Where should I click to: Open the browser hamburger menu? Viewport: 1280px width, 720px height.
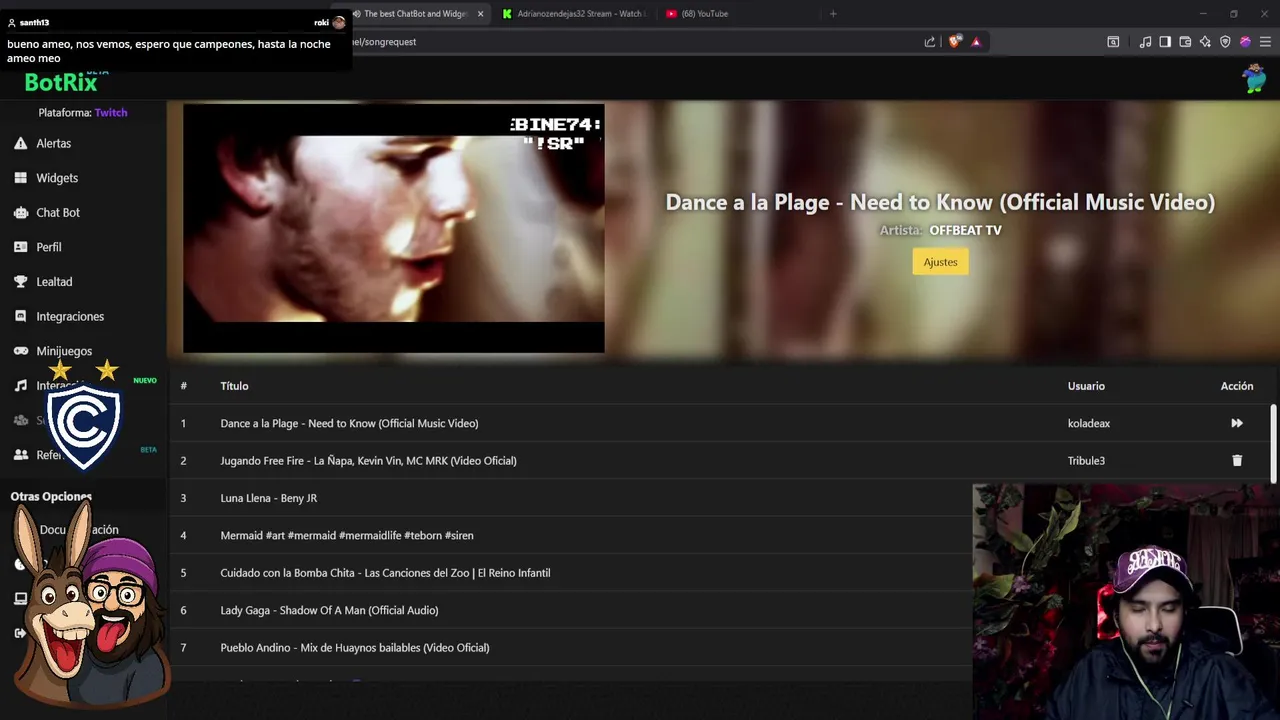(1265, 42)
